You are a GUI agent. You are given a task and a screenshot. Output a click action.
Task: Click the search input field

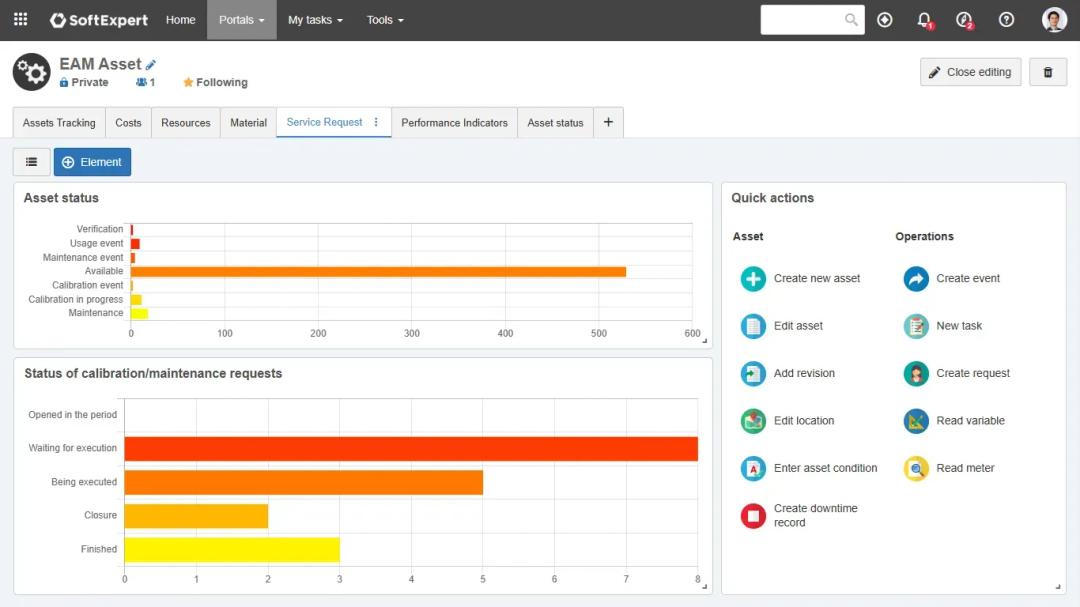(x=802, y=20)
